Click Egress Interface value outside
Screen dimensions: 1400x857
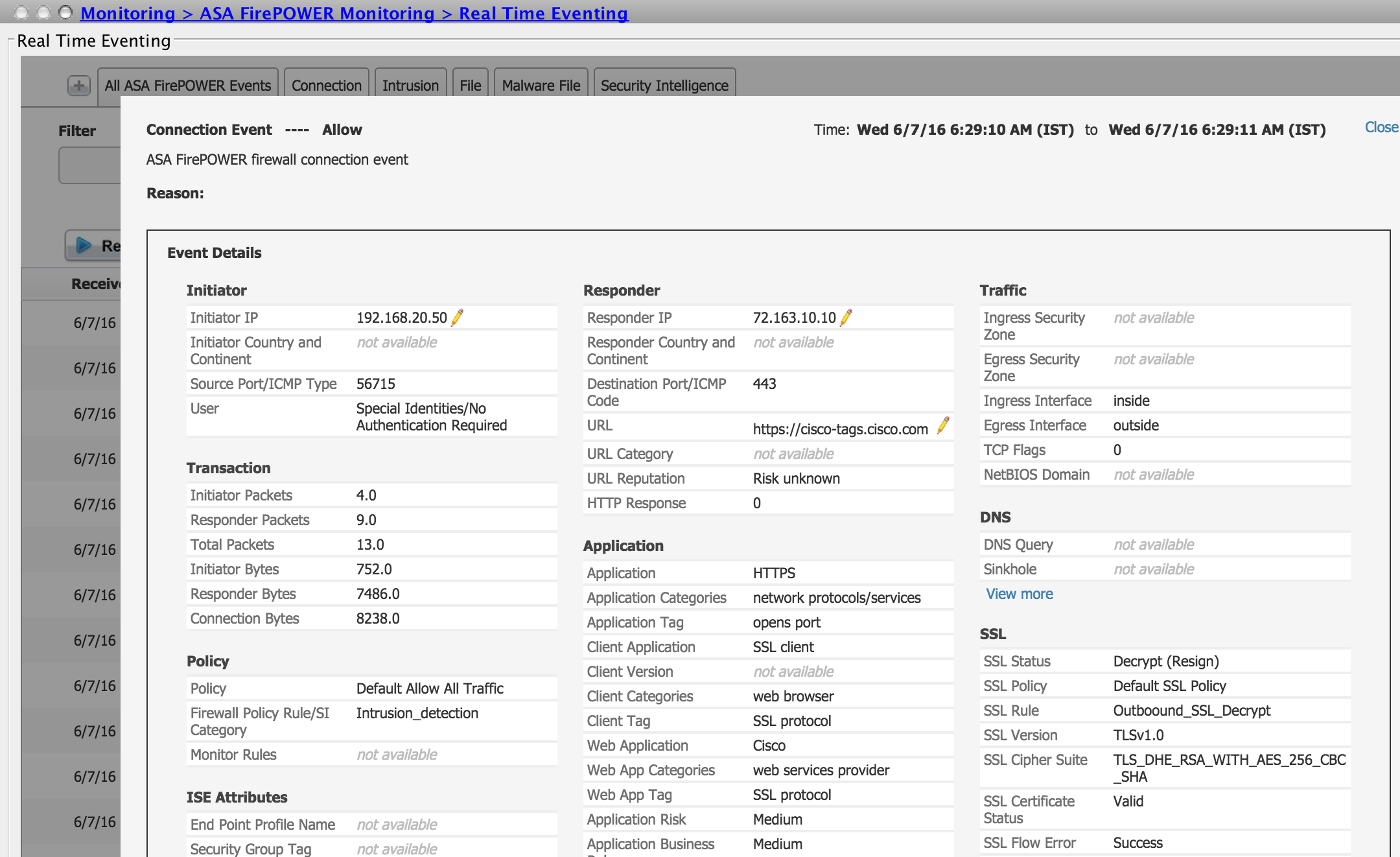tap(1136, 425)
